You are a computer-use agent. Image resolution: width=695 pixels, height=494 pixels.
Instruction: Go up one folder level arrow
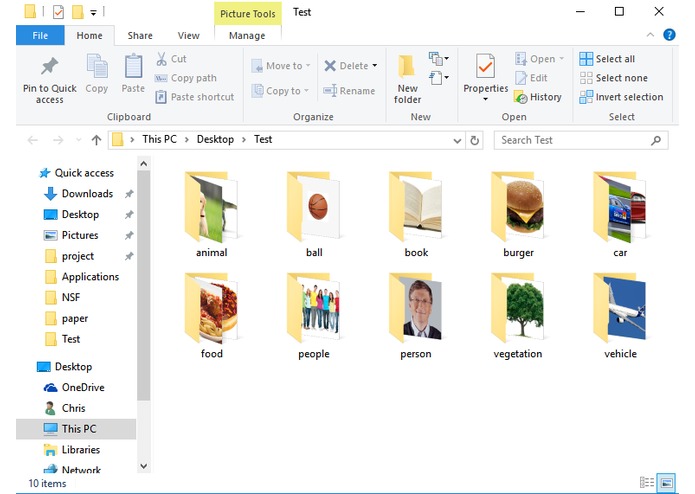point(96,140)
